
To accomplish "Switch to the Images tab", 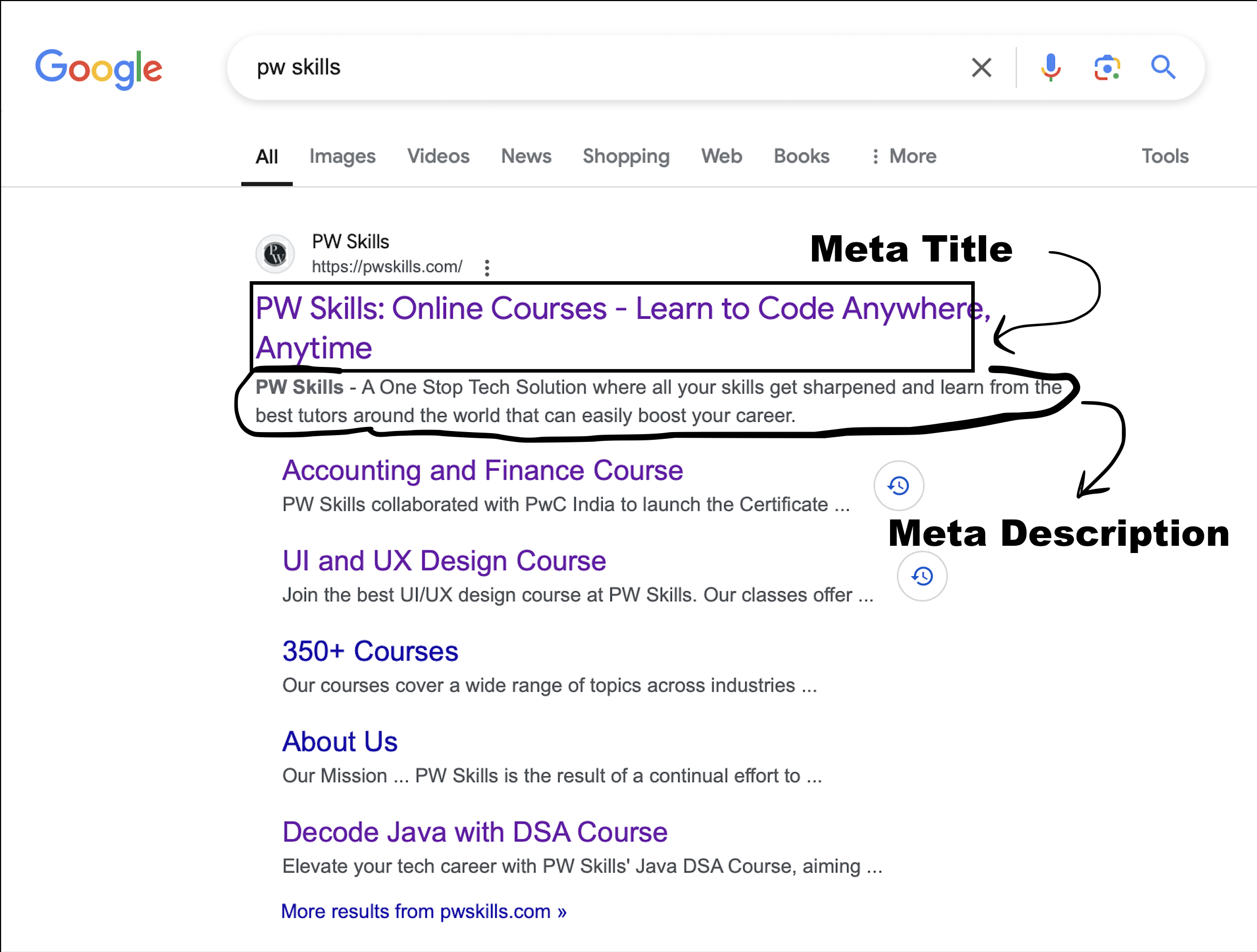I will 342,156.
